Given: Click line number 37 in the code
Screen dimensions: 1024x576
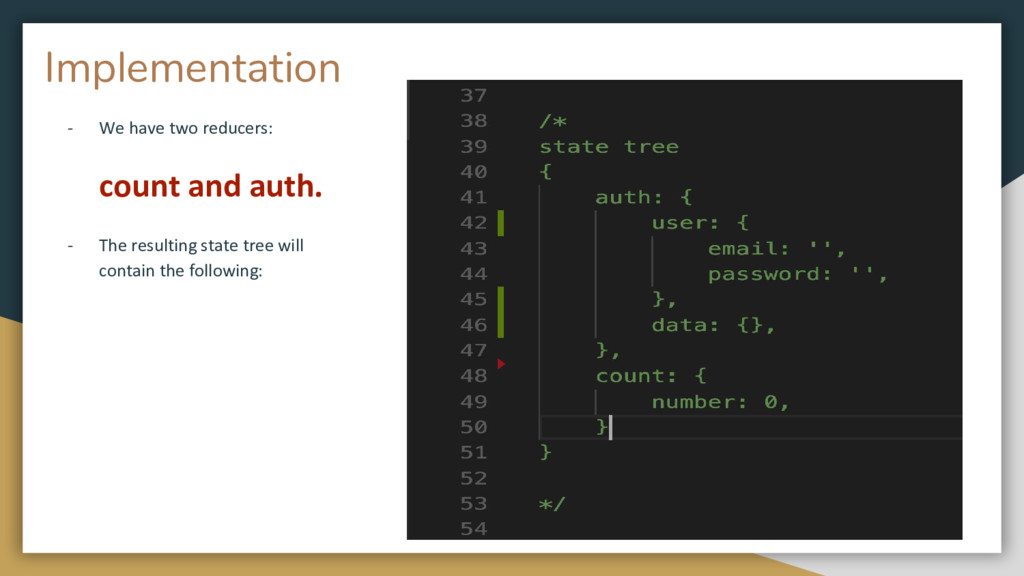Looking at the screenshot, I should [x=473, y=95].
